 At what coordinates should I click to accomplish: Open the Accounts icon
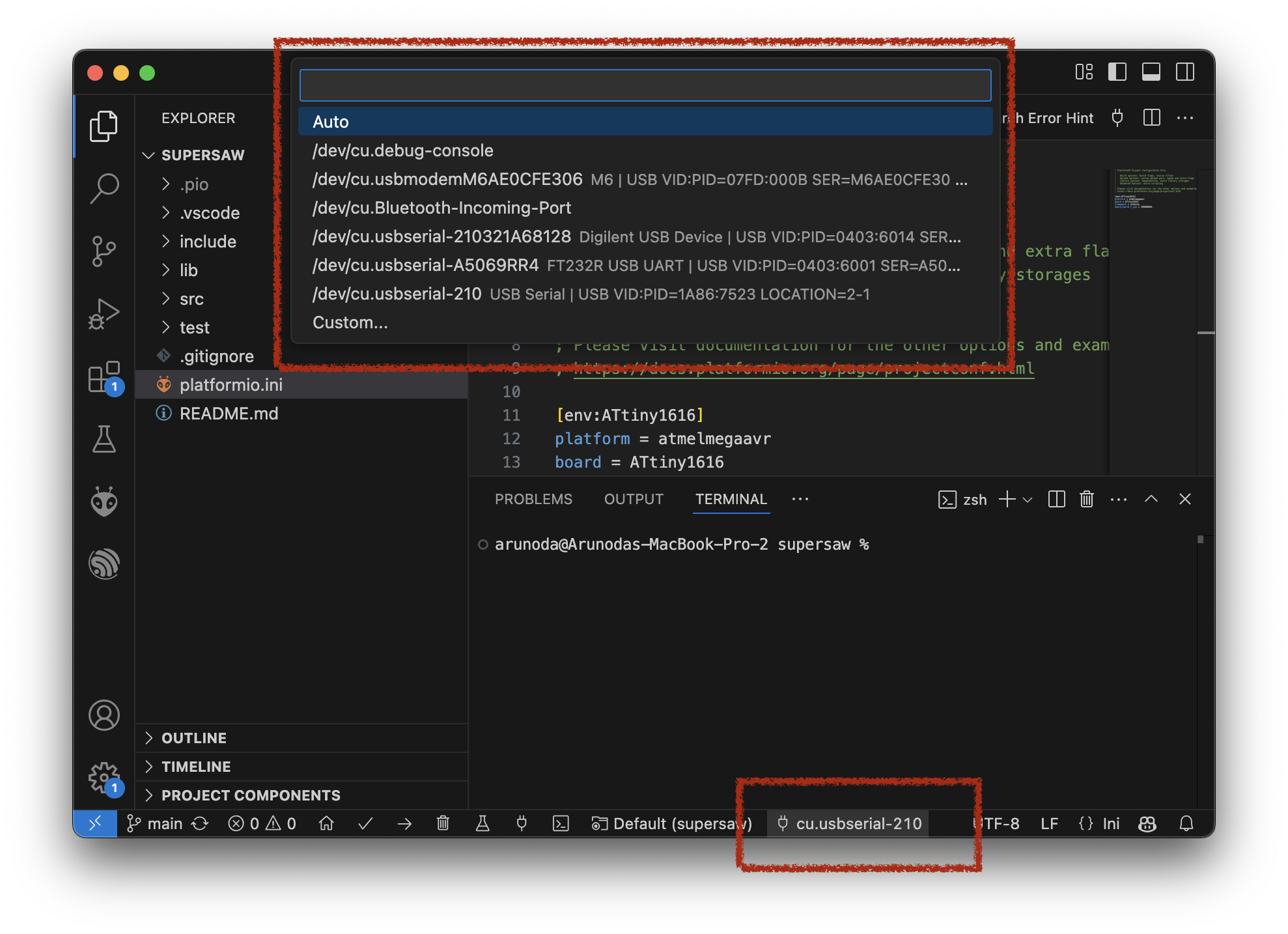coord(104,715)
